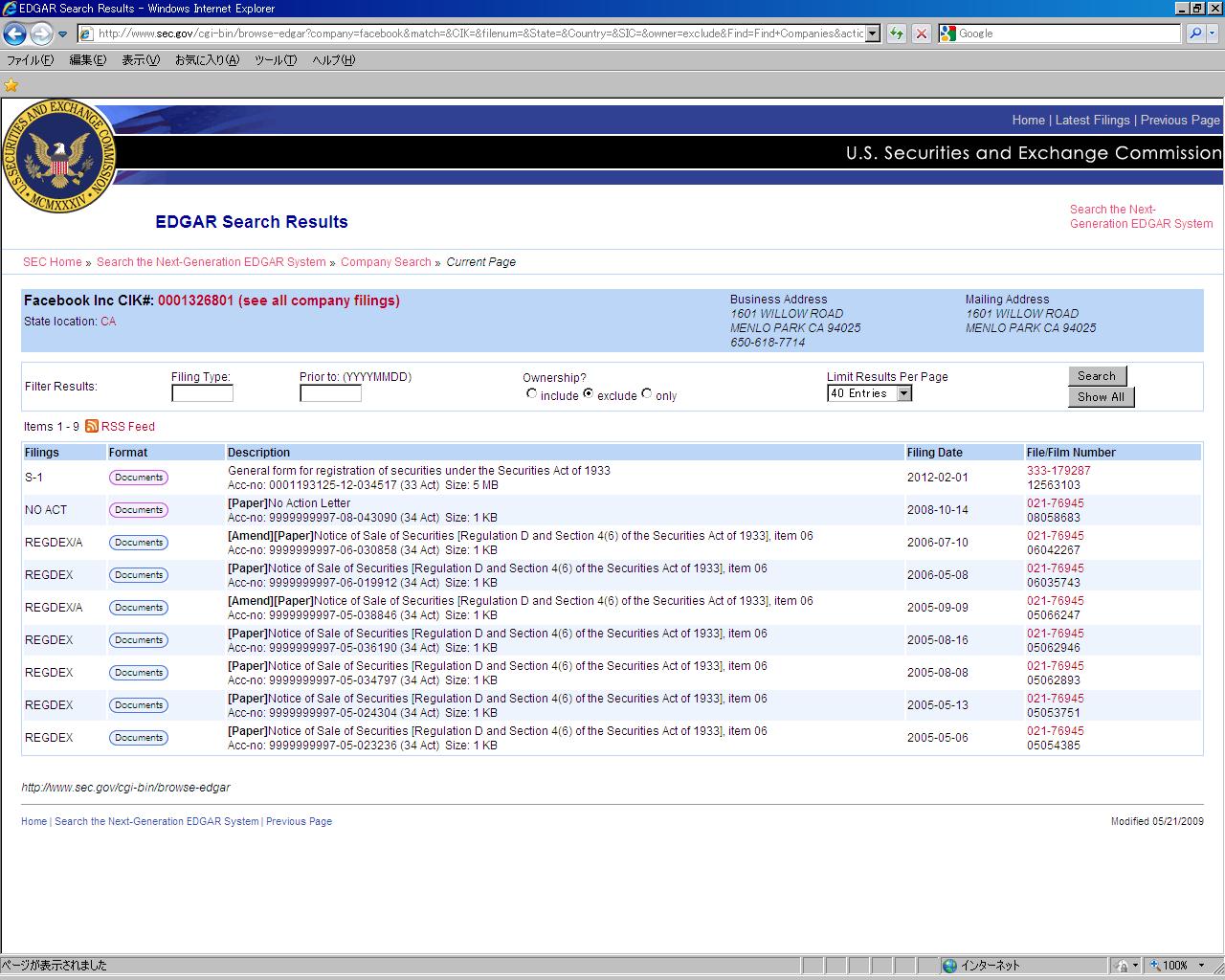Image resolution: width=1225 pixels, height=980 pixels.
Task: Open the RSS Feed icon
Action: (92, 426)
